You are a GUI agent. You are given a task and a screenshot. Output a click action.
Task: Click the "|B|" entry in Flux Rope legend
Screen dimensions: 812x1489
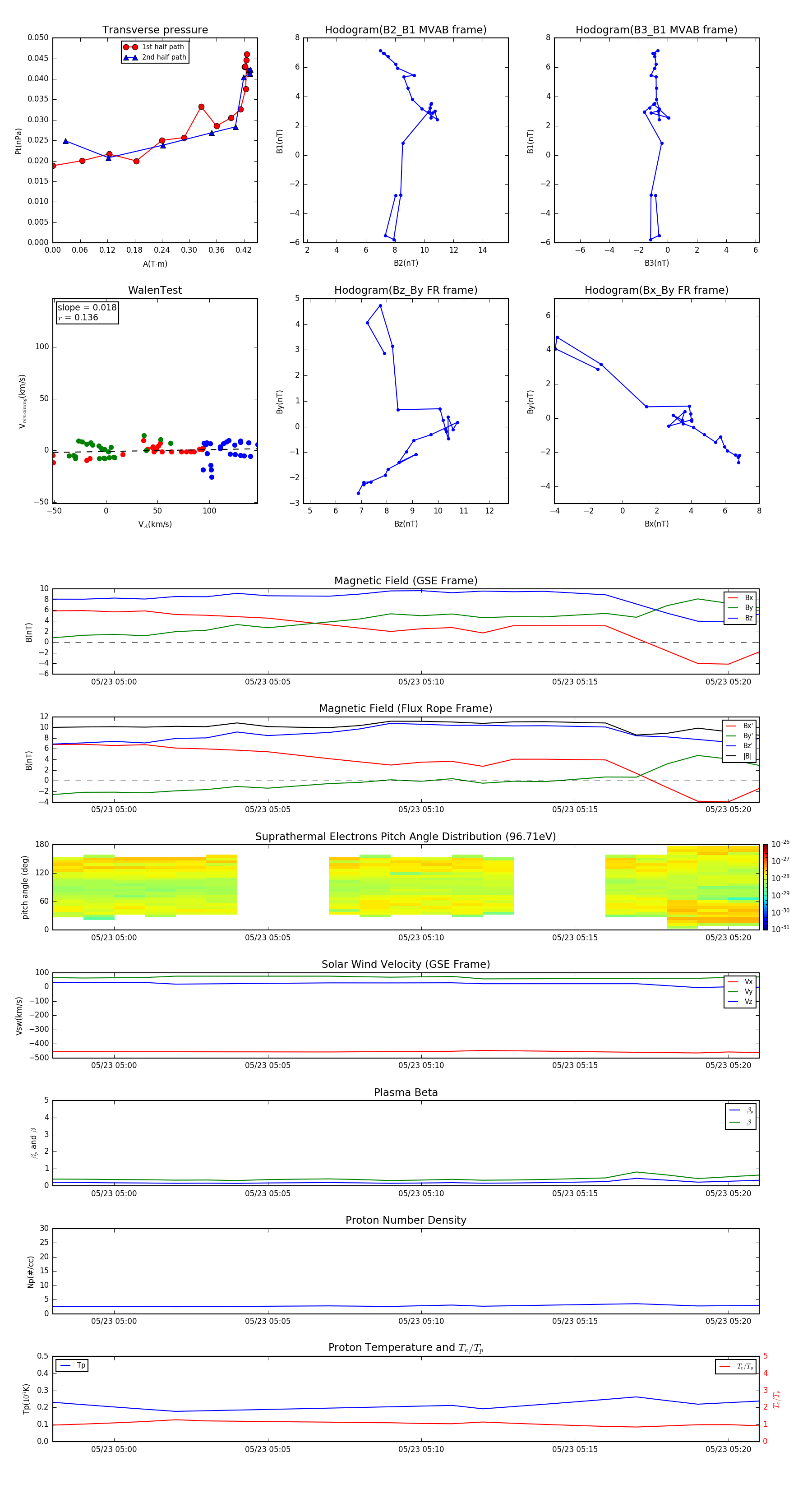point(740,756)
